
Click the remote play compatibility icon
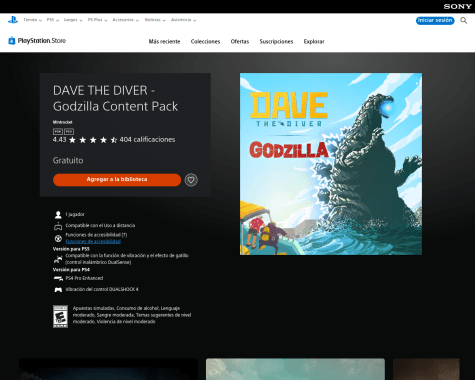[58, 226]
